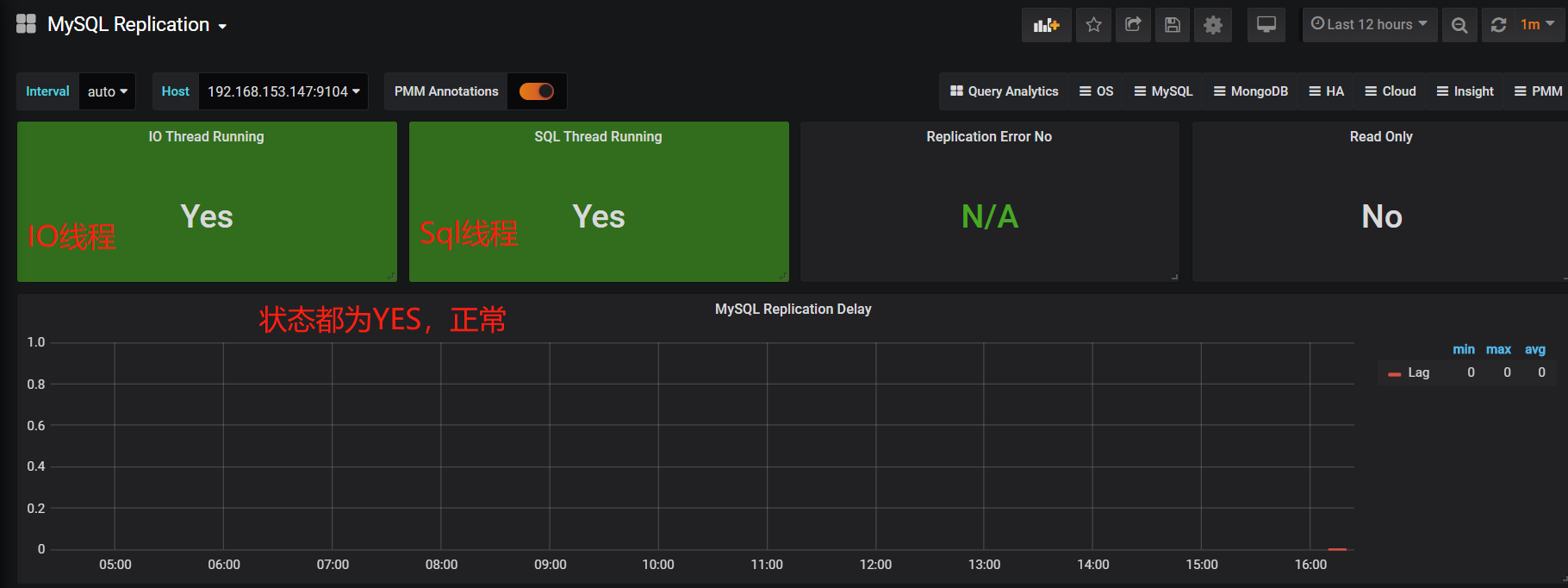Open the Insight menu
Viewport: 1568px width, 588px height.
(x=1465, y=91)
